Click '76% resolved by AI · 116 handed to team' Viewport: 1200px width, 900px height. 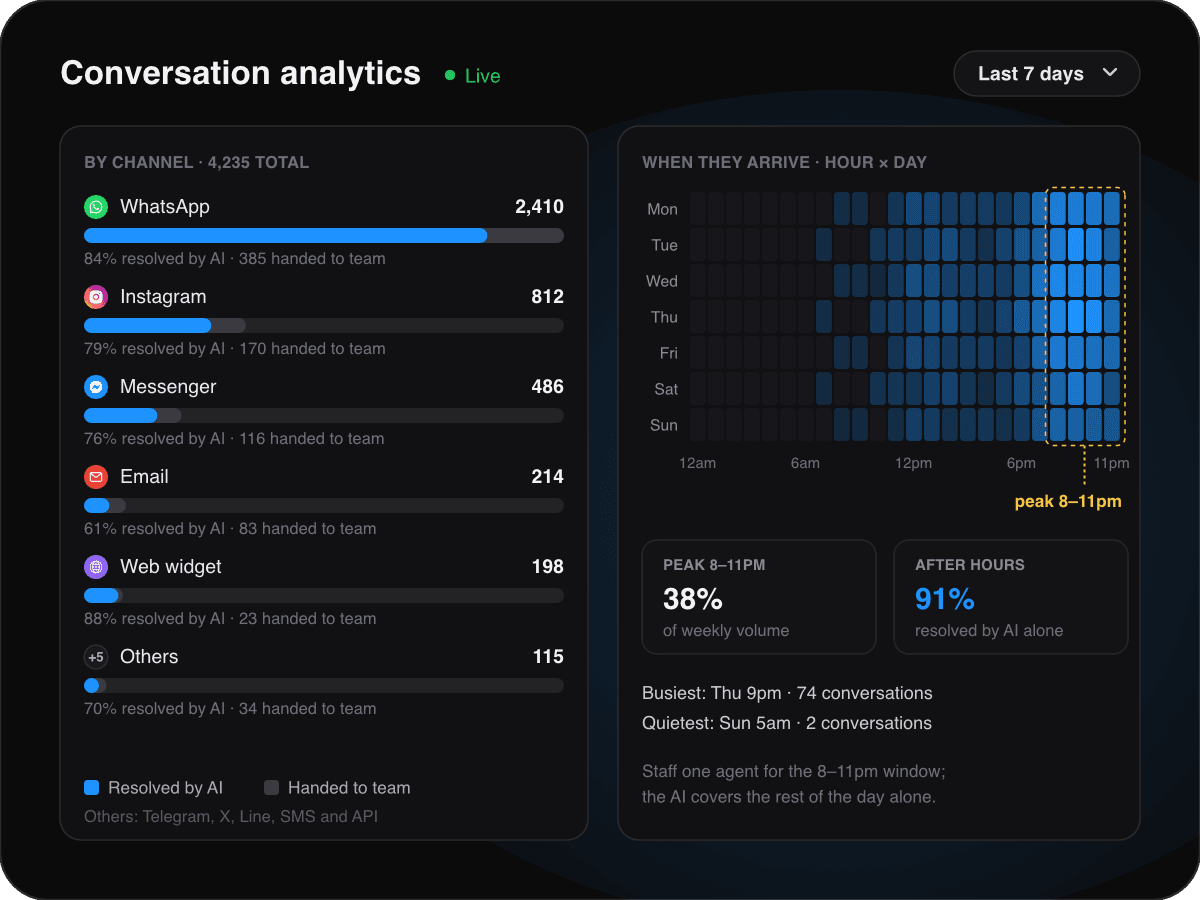coord(234,439)
